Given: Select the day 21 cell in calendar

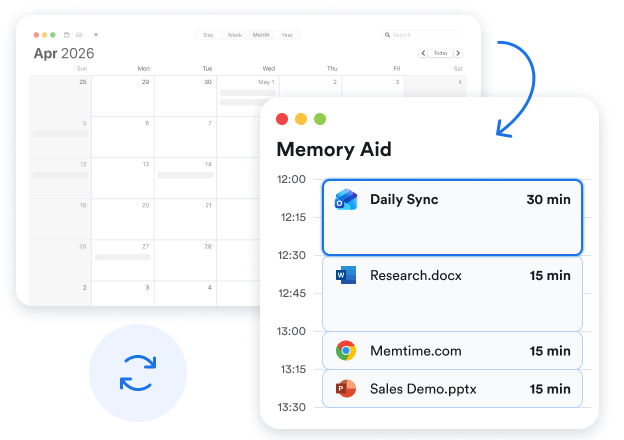Looking at the screenshot, I should coord(185,219).
